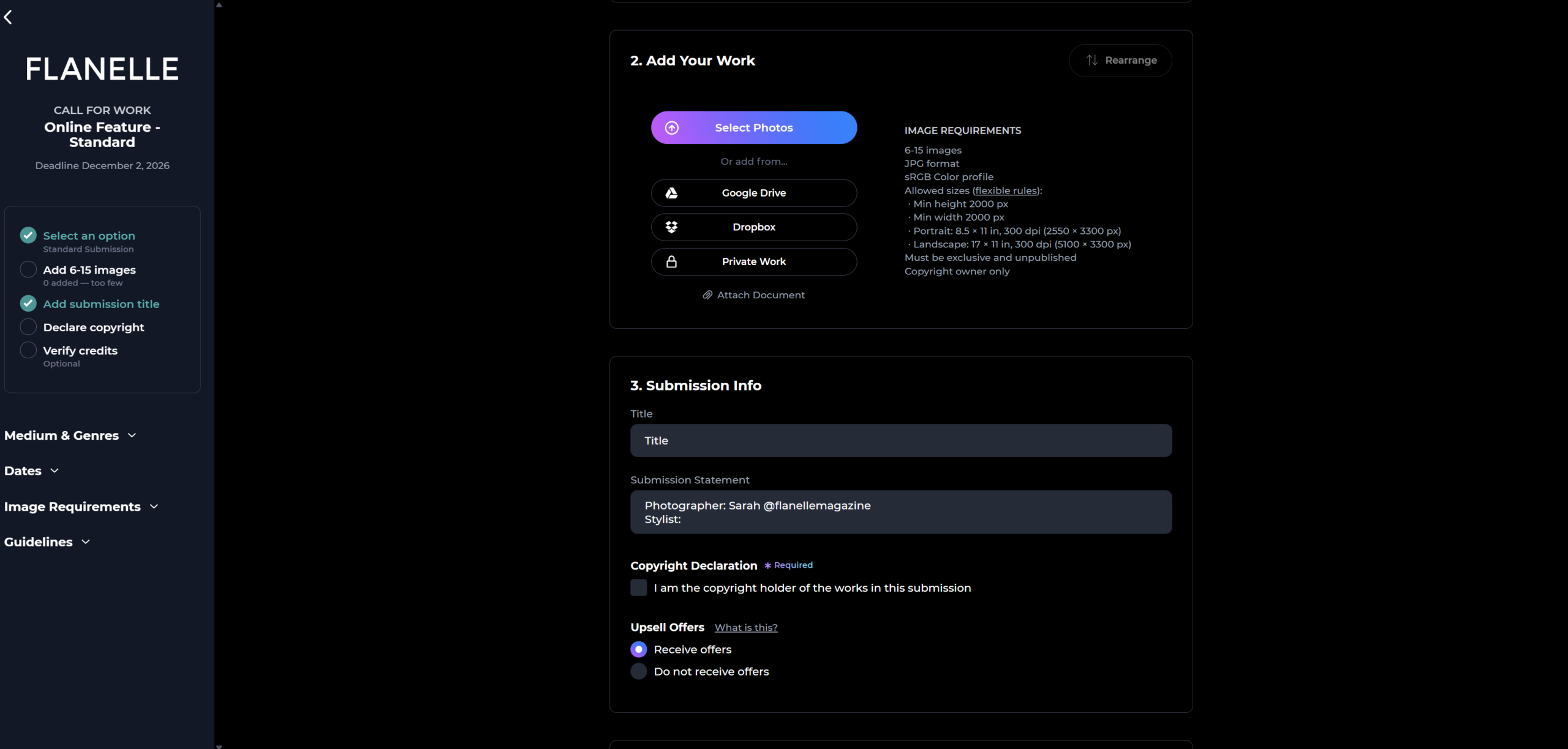The image size is (1568, 749).
Task: Go to Verify credits step
Action: (x=80, y=351)
